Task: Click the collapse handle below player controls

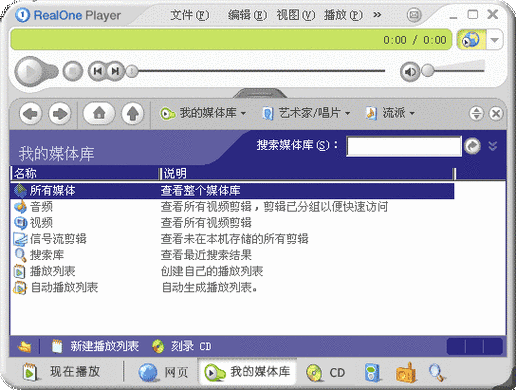Action: coord(260,93)
